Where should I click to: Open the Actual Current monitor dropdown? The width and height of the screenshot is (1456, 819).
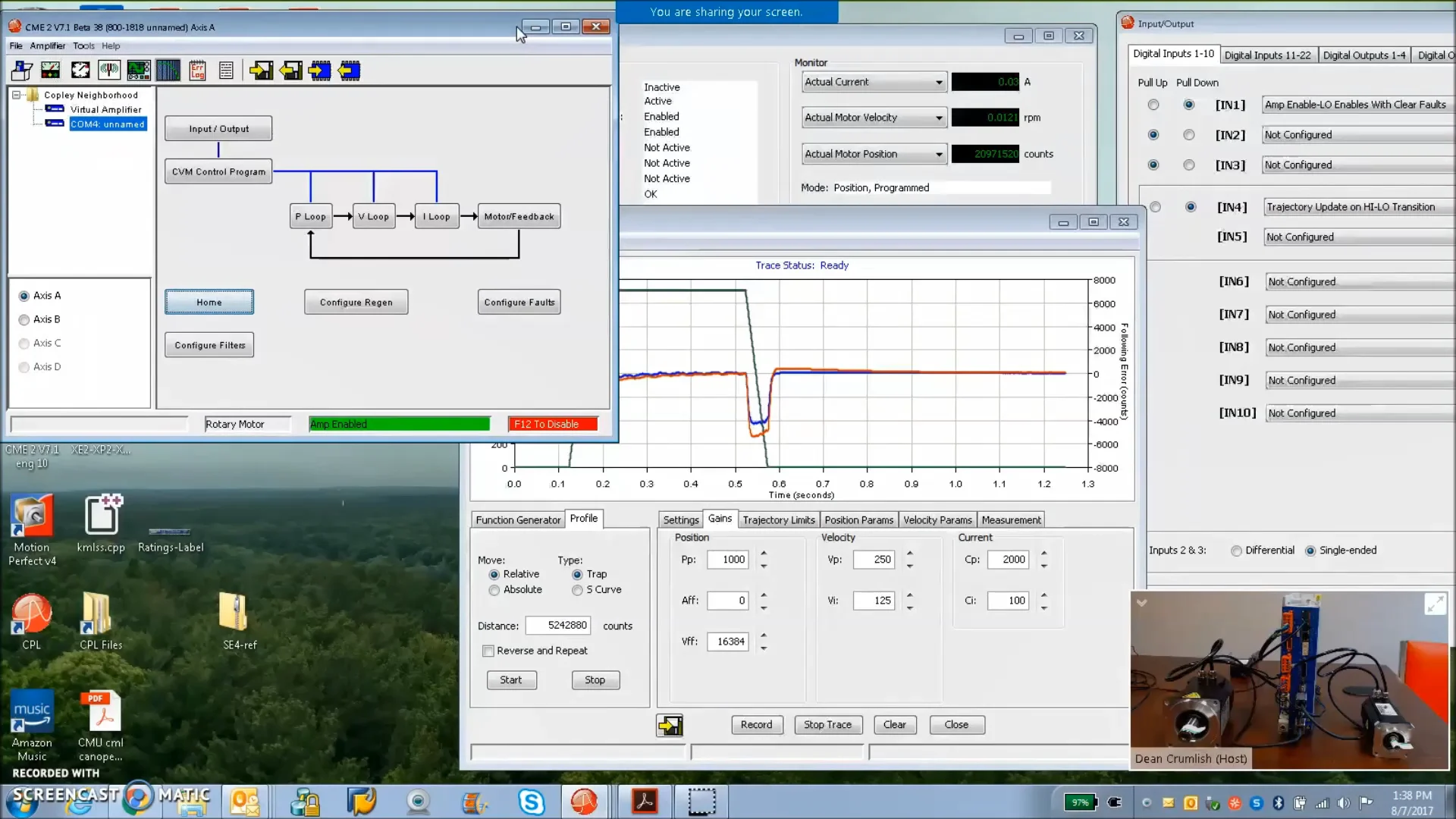pyautogui.click(x=940, y=82)
